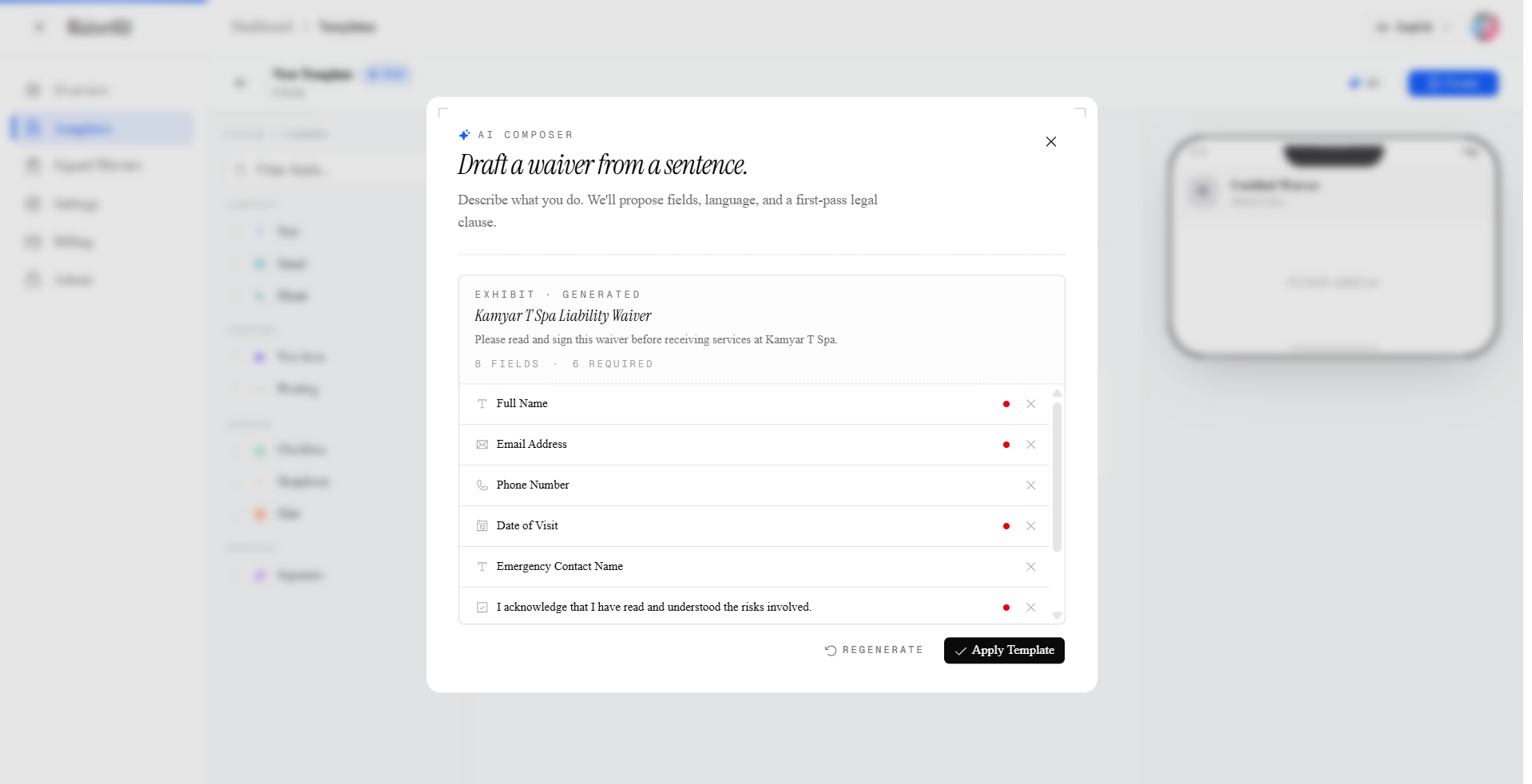Remove the acknowledgement checkbox field

1031,608
